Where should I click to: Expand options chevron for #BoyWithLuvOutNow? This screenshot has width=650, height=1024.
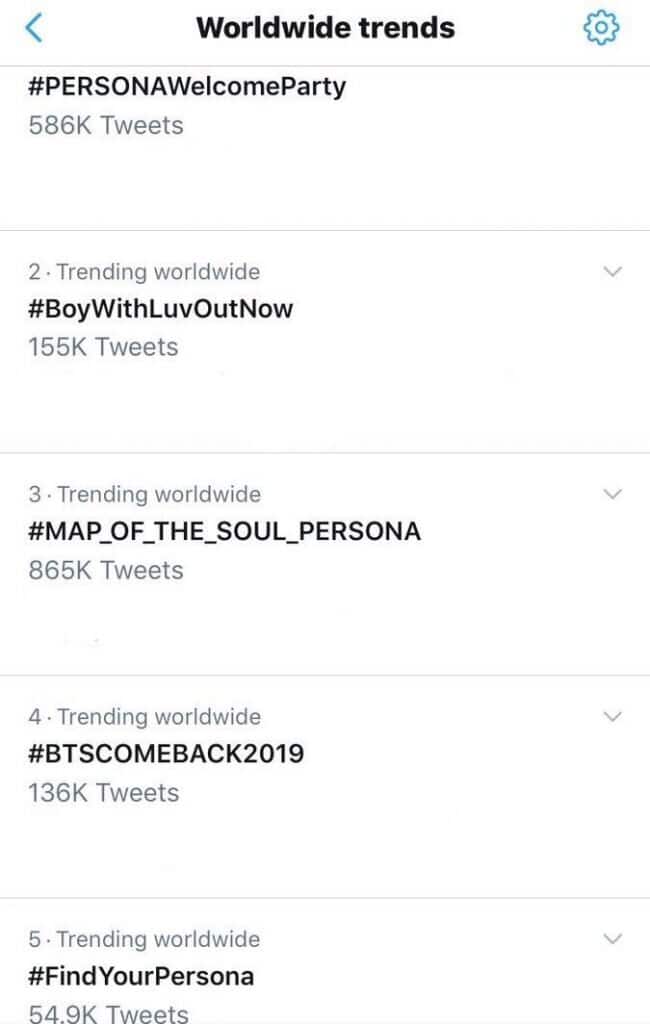[614, 271]
